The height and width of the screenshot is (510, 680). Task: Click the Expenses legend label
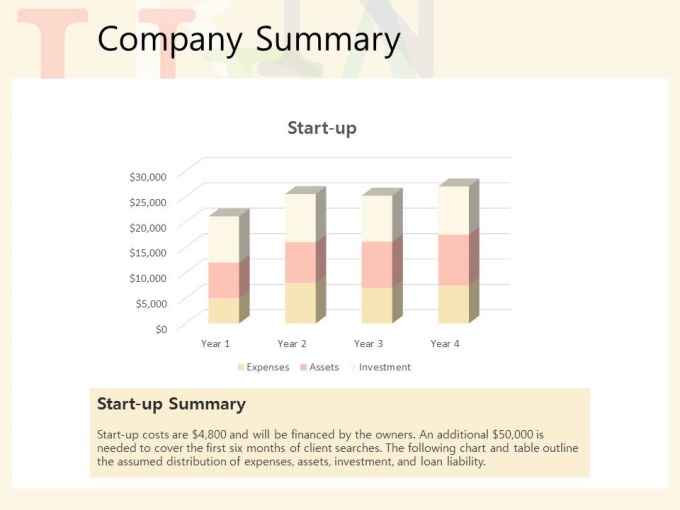coord(268,367)
